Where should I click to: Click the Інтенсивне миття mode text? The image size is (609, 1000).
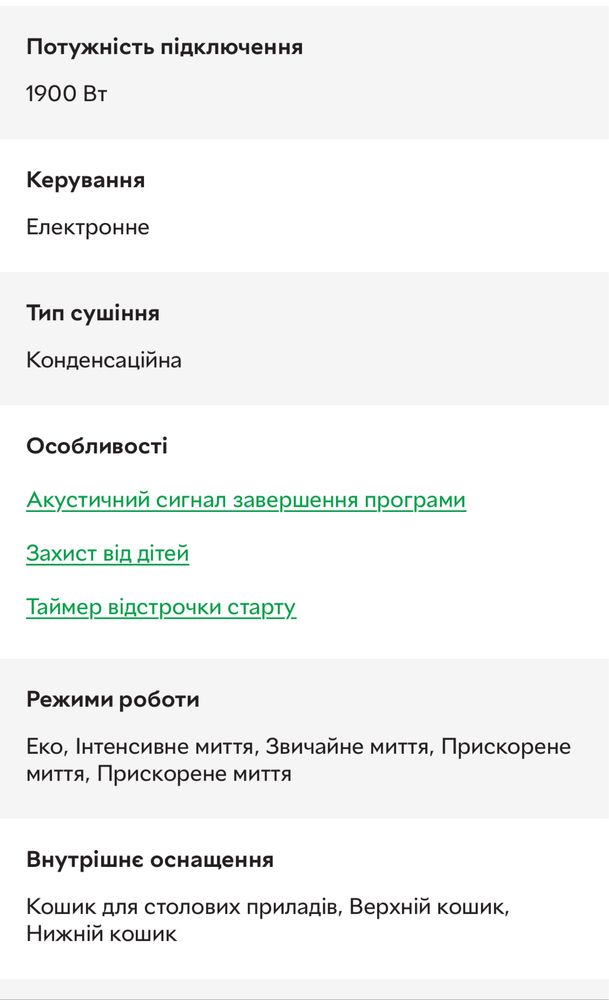[165, 746]
